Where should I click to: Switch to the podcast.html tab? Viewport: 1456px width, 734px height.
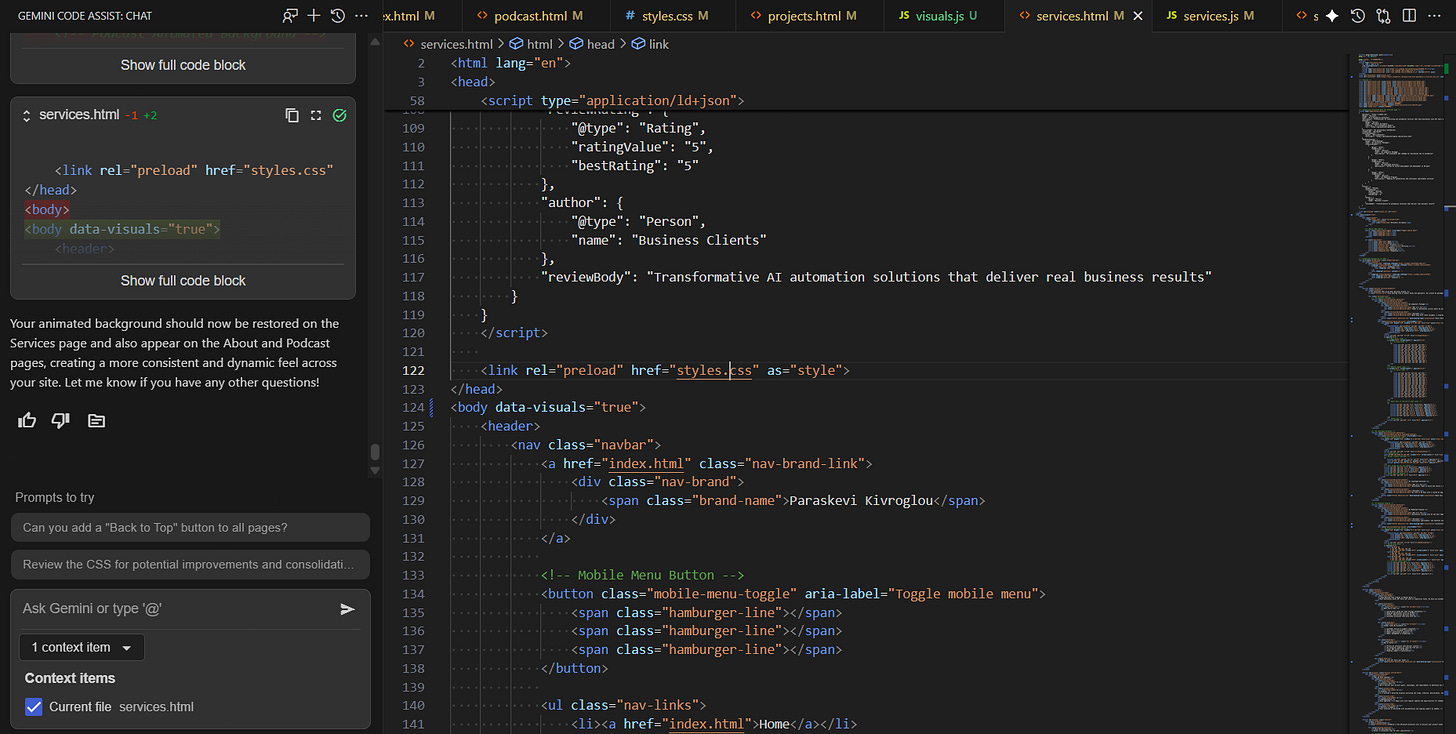(x=538, y=16)
